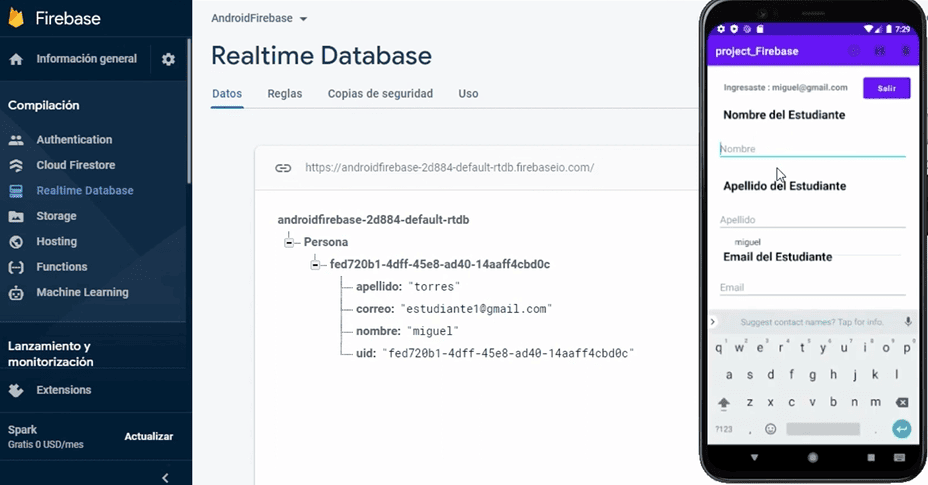Click the Firebase flame logo
This screenshot has width=928, height=485.
16,18
